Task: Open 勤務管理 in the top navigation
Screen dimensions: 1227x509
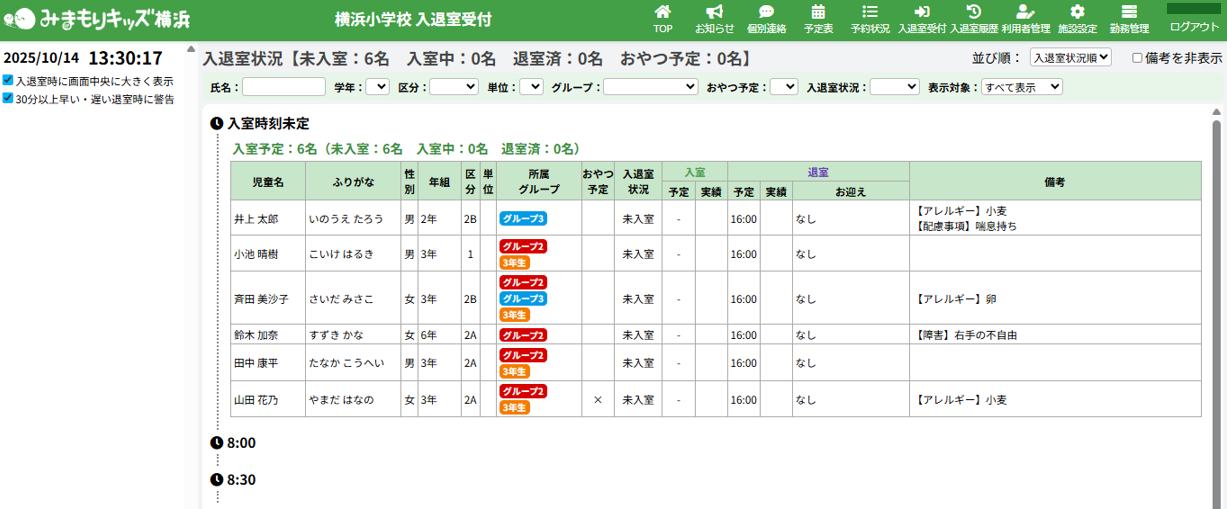Action: pyautogui.click(x=1129, y=18)
